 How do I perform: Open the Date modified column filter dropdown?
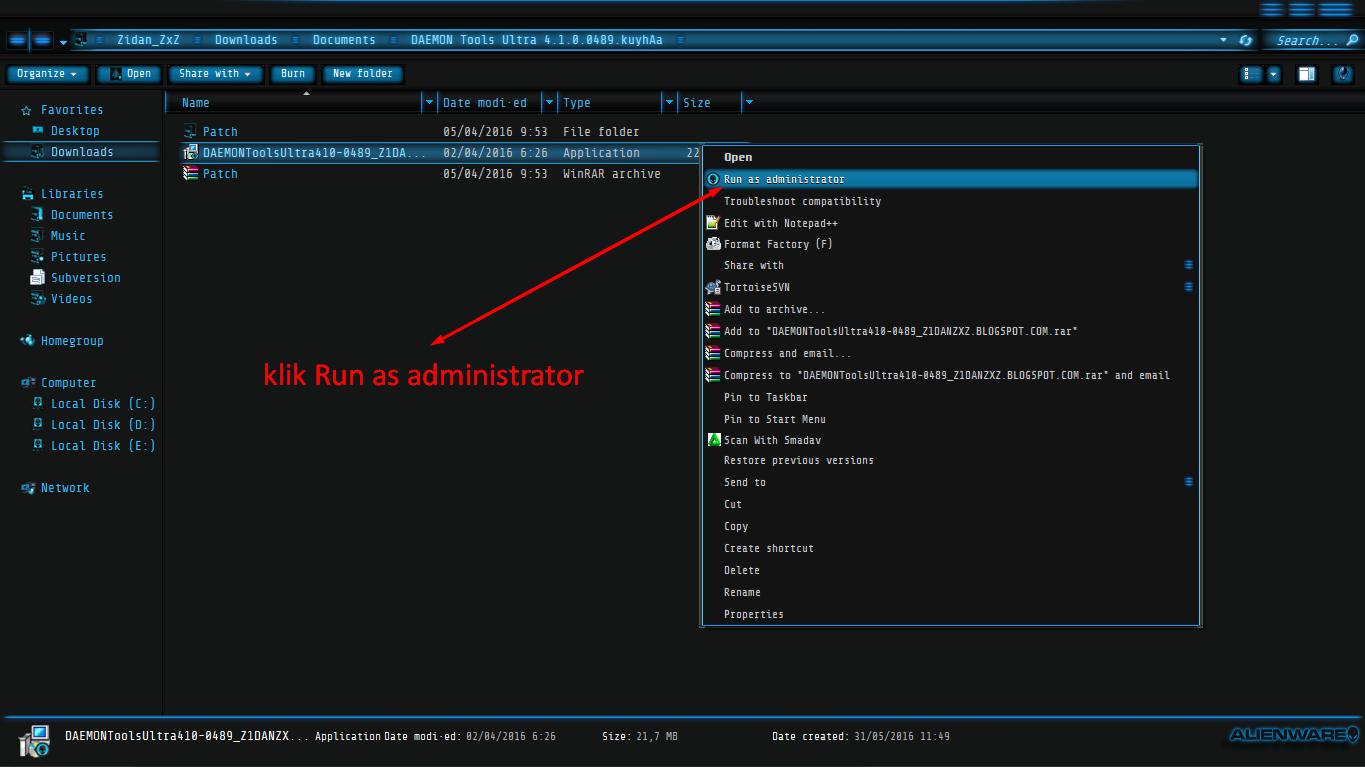[549, 102]
